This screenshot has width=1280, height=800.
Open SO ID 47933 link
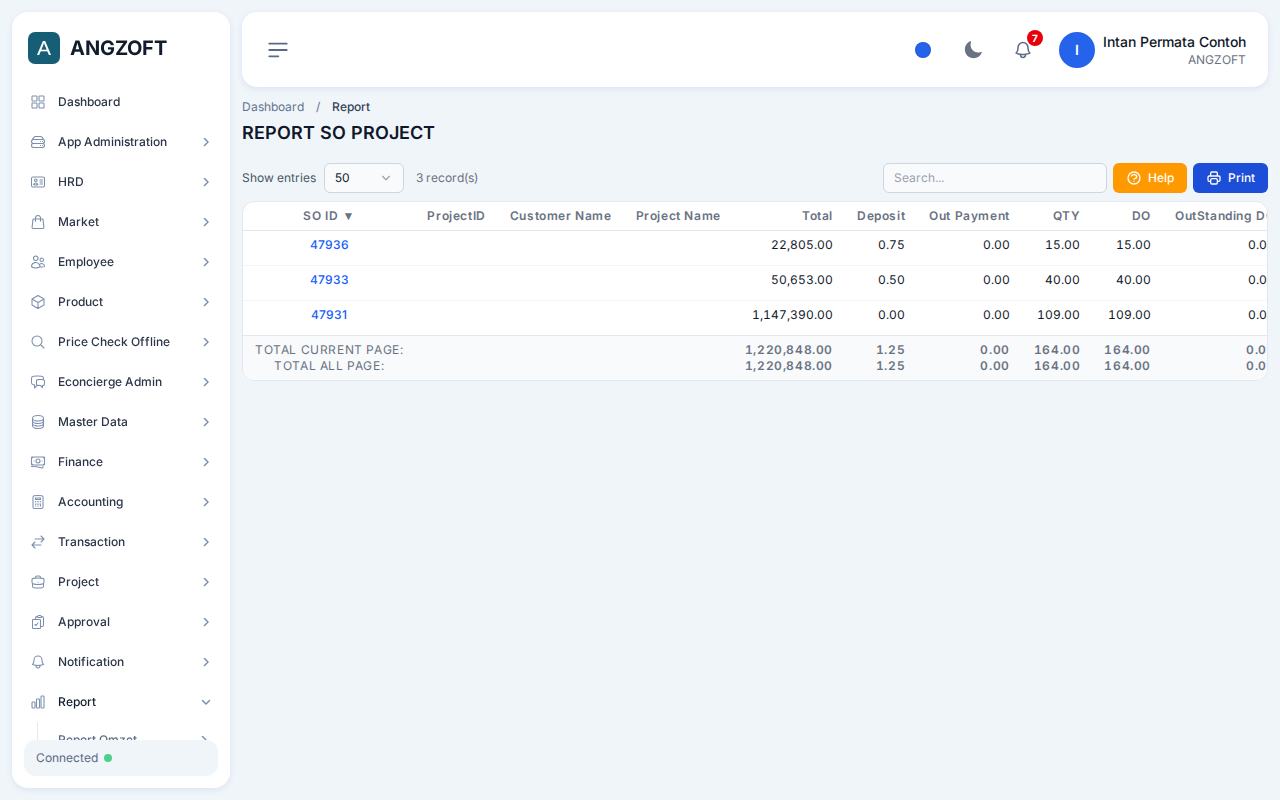click(329, 280)
